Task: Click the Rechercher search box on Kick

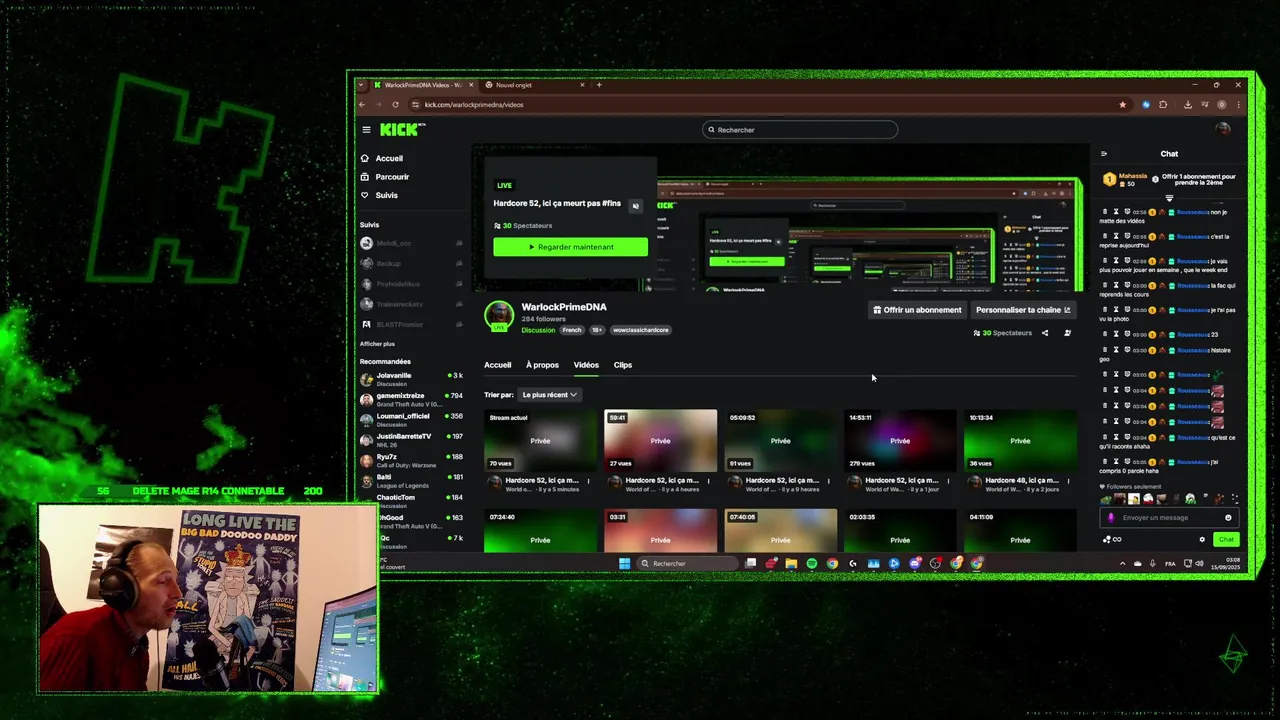Action: pyautogui.click(x=800, y=129)
